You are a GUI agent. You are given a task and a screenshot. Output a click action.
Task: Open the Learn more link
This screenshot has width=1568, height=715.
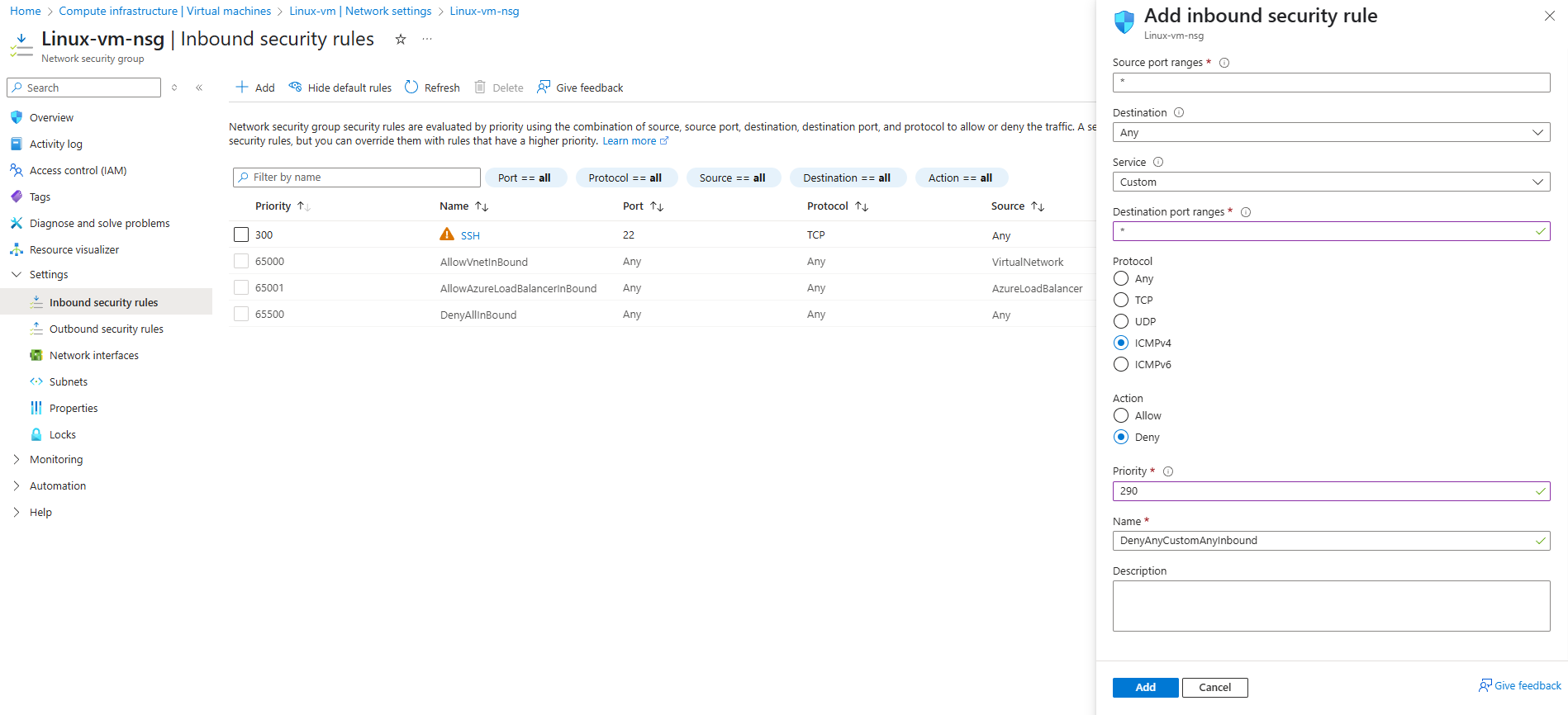click(630, 141)
